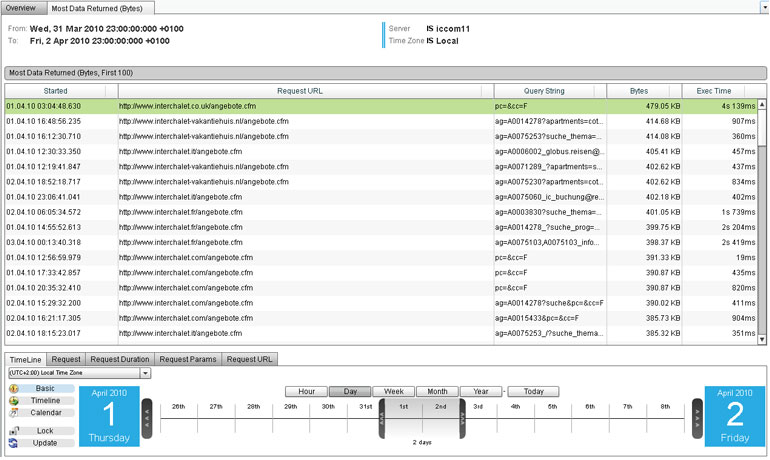This screenshot has width=770, height=460.
Task: Click the Update refresh icon
Action: pos(14,443)
